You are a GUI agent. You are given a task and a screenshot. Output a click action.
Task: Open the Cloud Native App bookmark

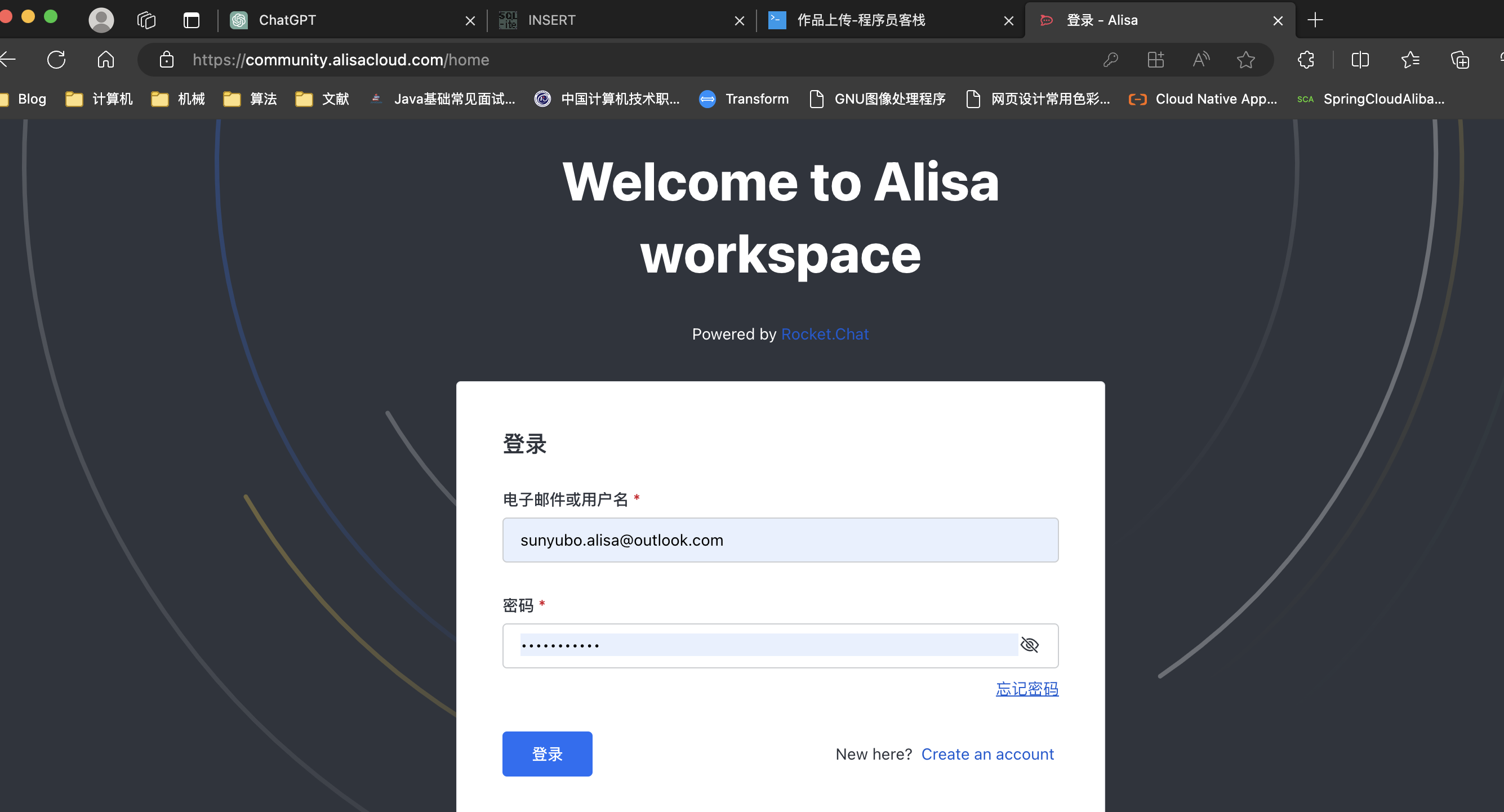coord(1203,99)
